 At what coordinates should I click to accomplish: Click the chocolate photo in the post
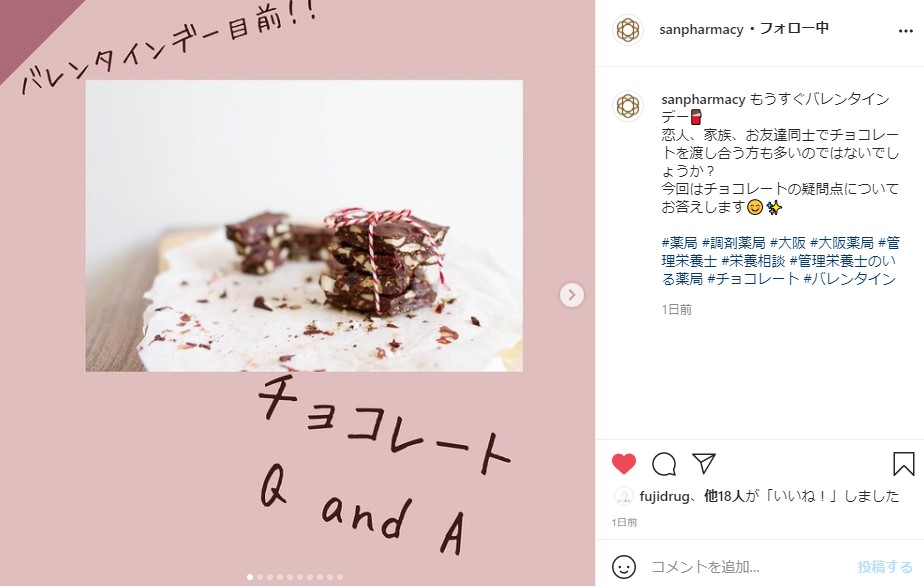[304, 226]
